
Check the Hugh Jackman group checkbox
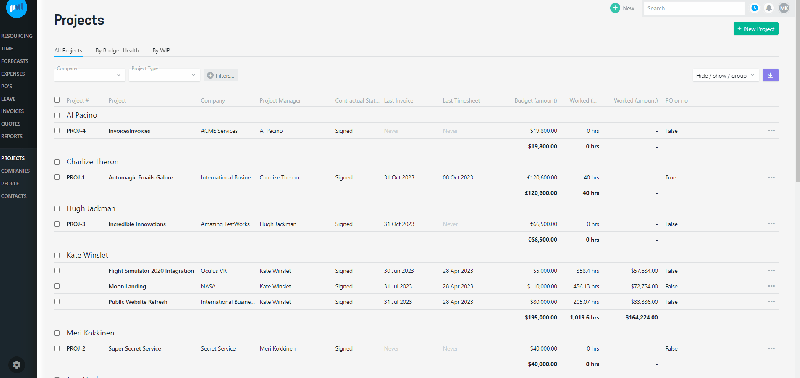[x=57, y=209]
